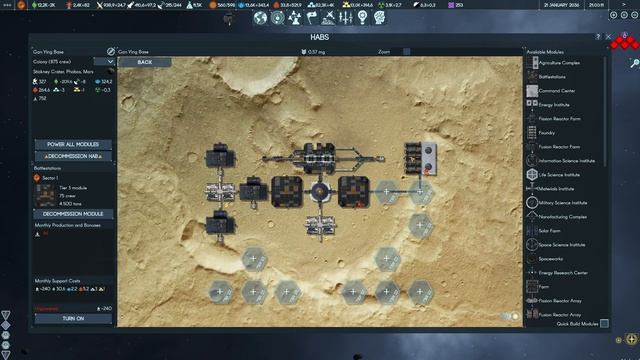Screen dimensions: 640x360
Task: Click the Battlestations entry in Available Modules
Action: click(552, 77)
